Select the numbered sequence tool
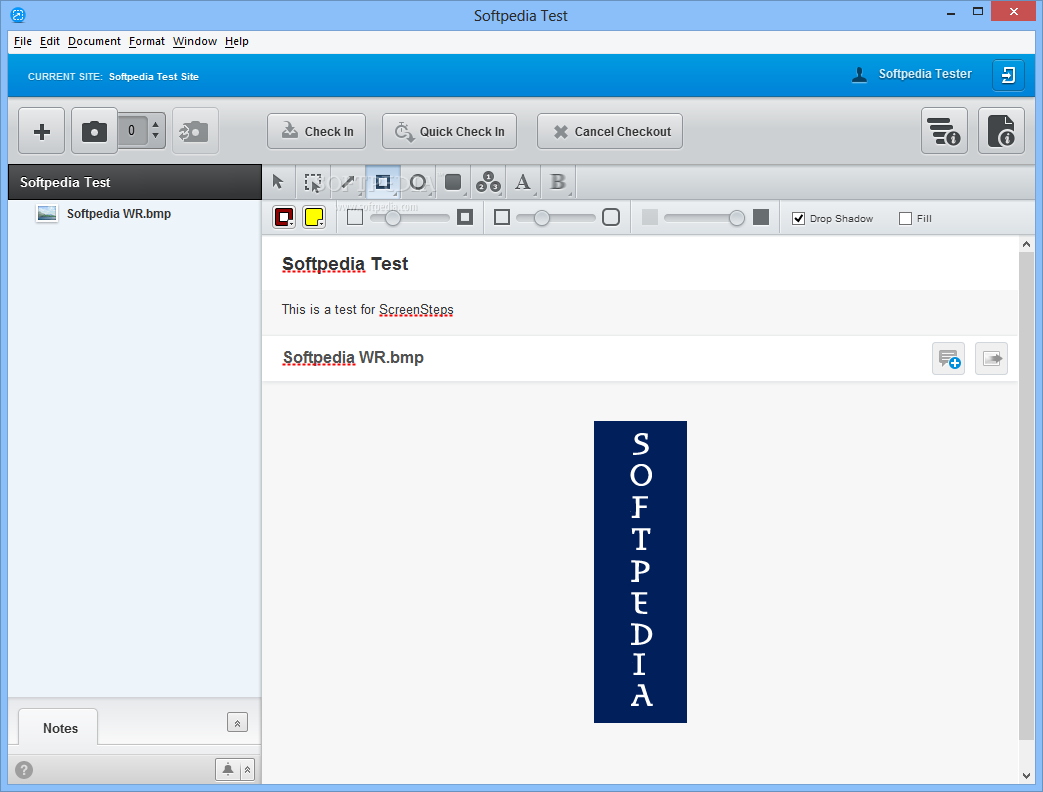 point(488,182)
